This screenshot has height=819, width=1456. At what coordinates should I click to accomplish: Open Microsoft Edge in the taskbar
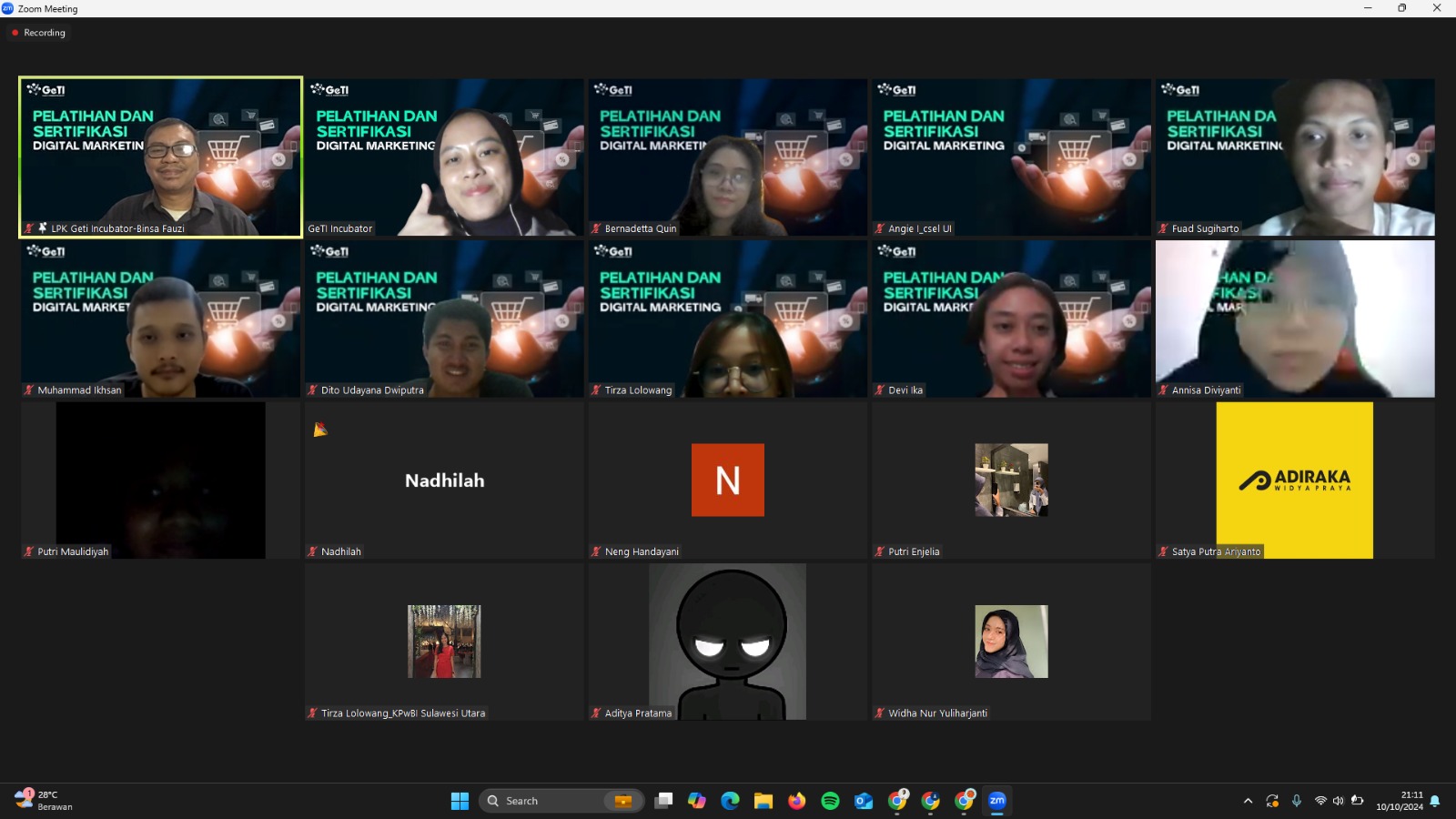point(730,801)
